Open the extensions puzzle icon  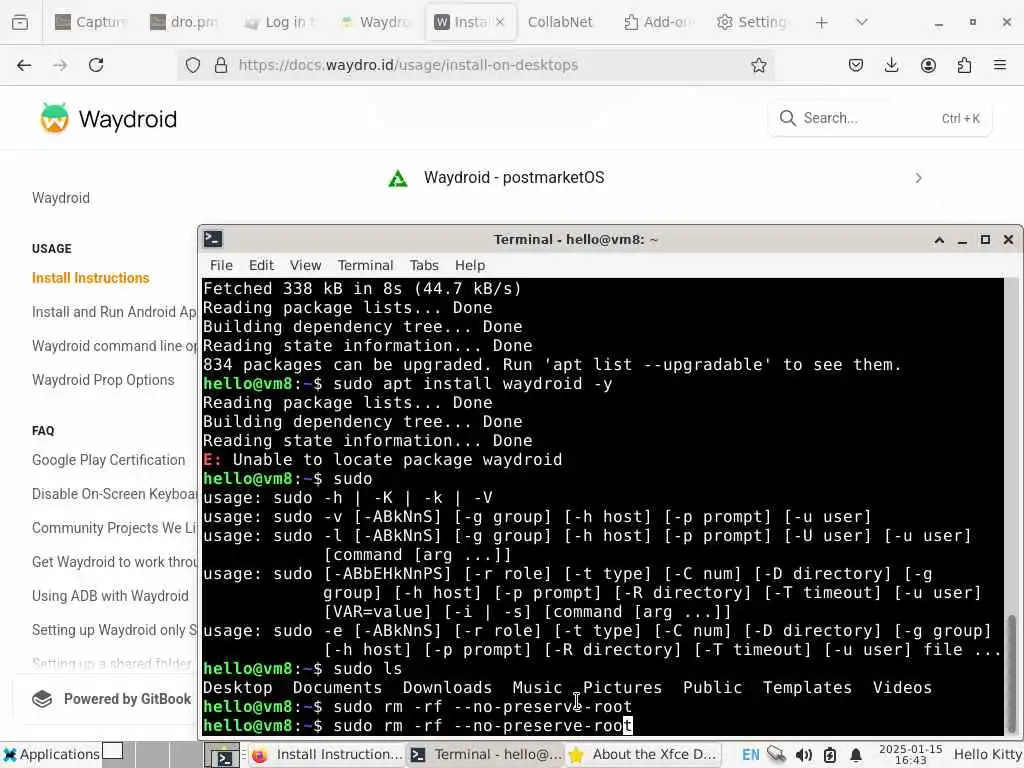click(x=964, y=65)
